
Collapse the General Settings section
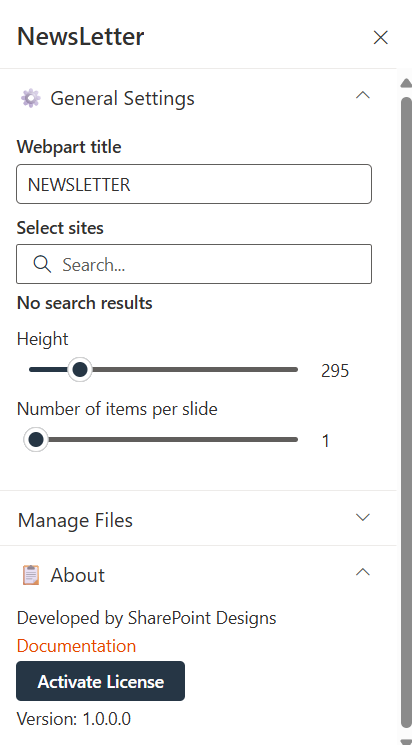click(363, 96)
